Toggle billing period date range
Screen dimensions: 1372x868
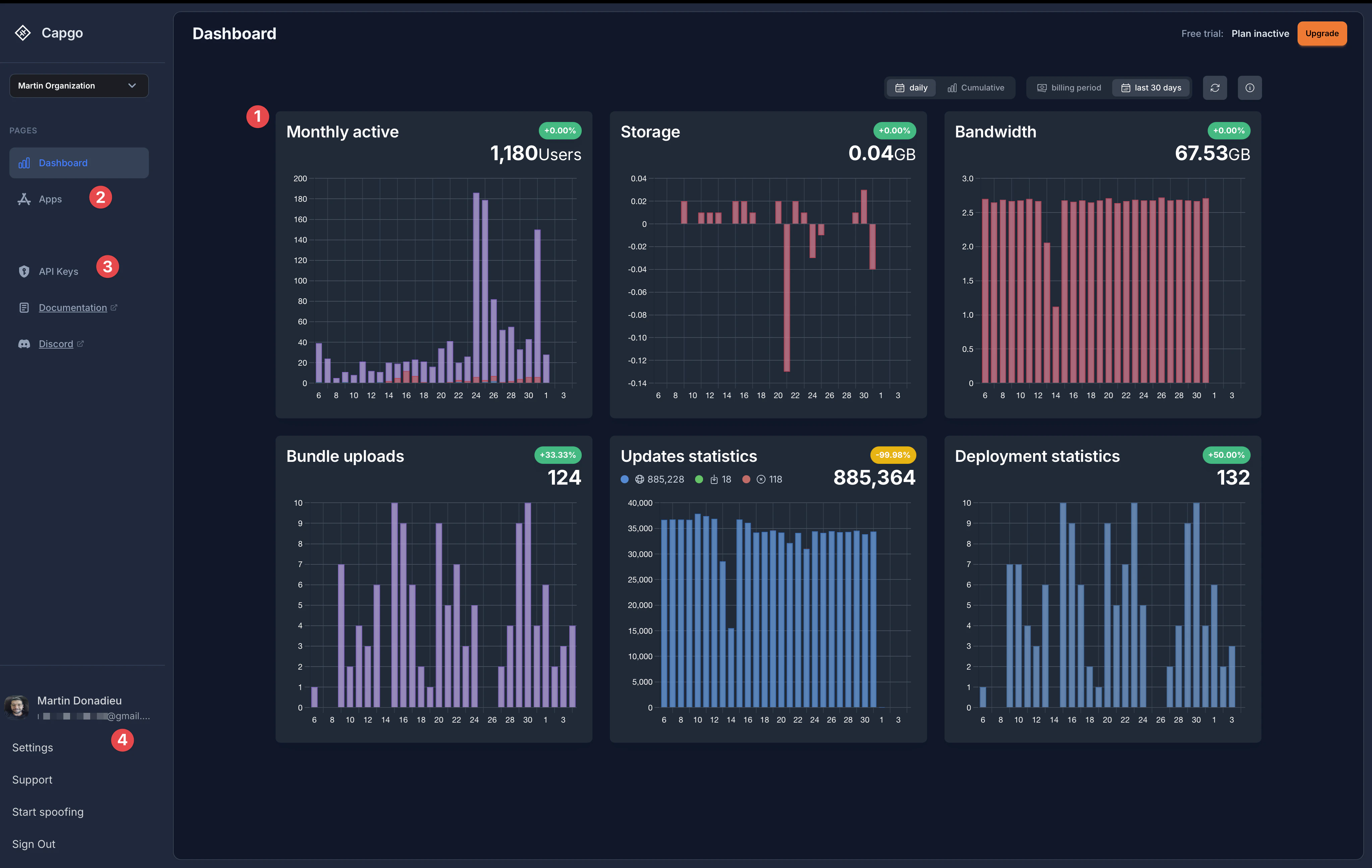tap(1069, 87)
